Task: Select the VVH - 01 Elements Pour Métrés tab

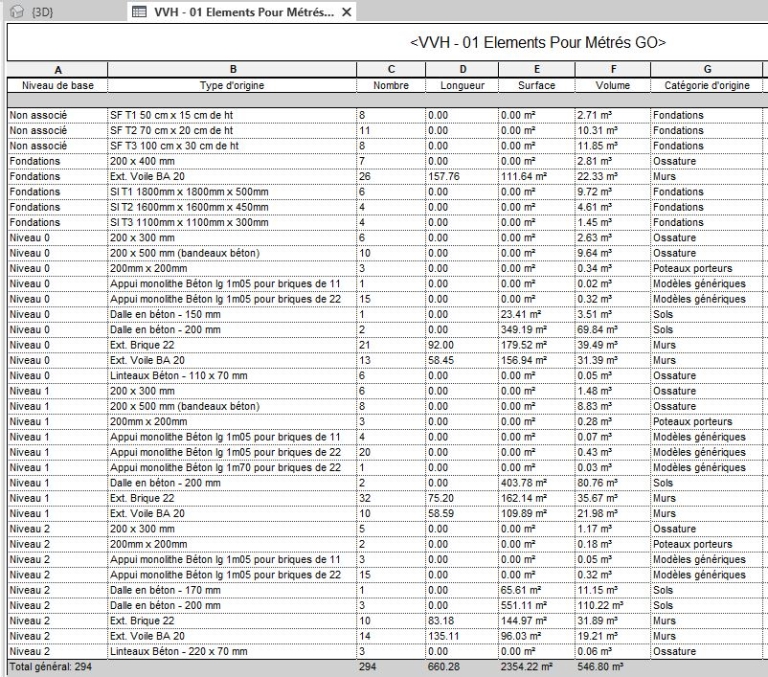Action: pyautogui.click(x=243, y=12)
